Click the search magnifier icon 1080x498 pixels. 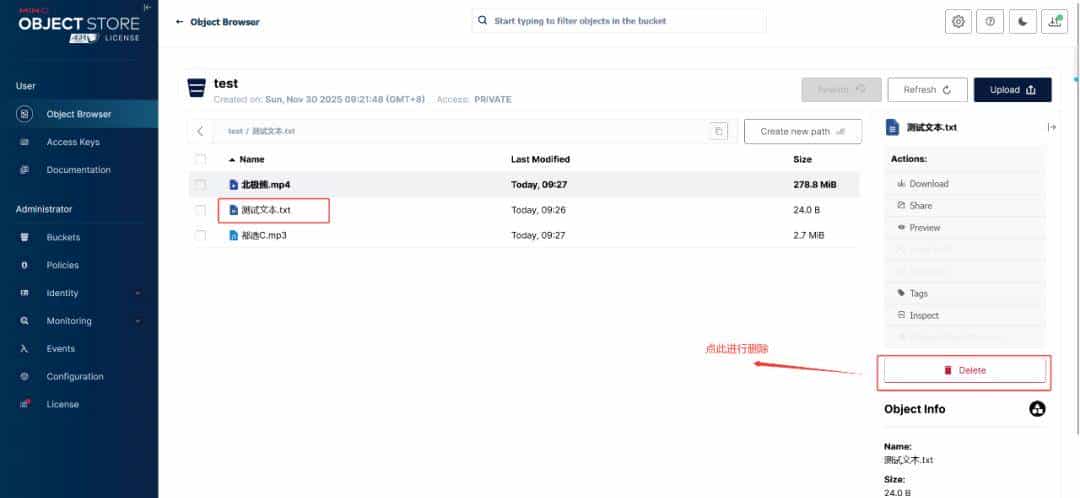point(483,21)
